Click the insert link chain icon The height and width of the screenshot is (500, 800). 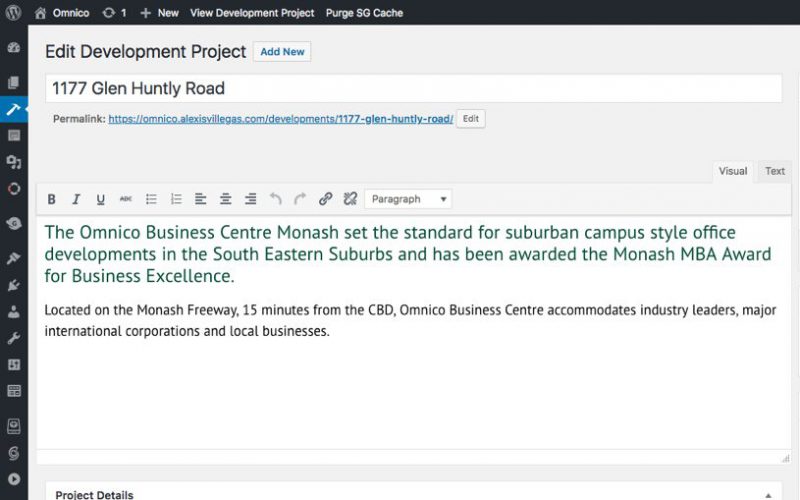point(326,199)
